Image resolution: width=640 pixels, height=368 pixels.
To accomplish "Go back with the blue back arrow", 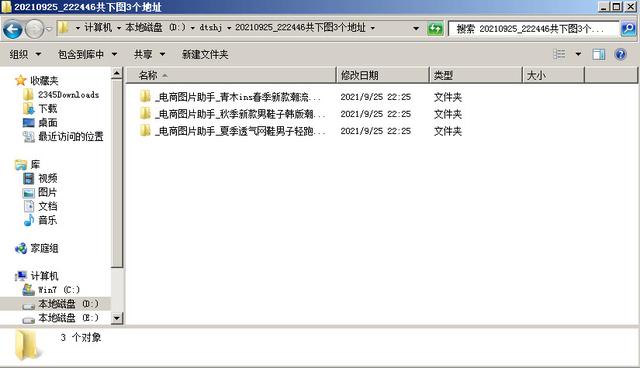I will 13,29.
